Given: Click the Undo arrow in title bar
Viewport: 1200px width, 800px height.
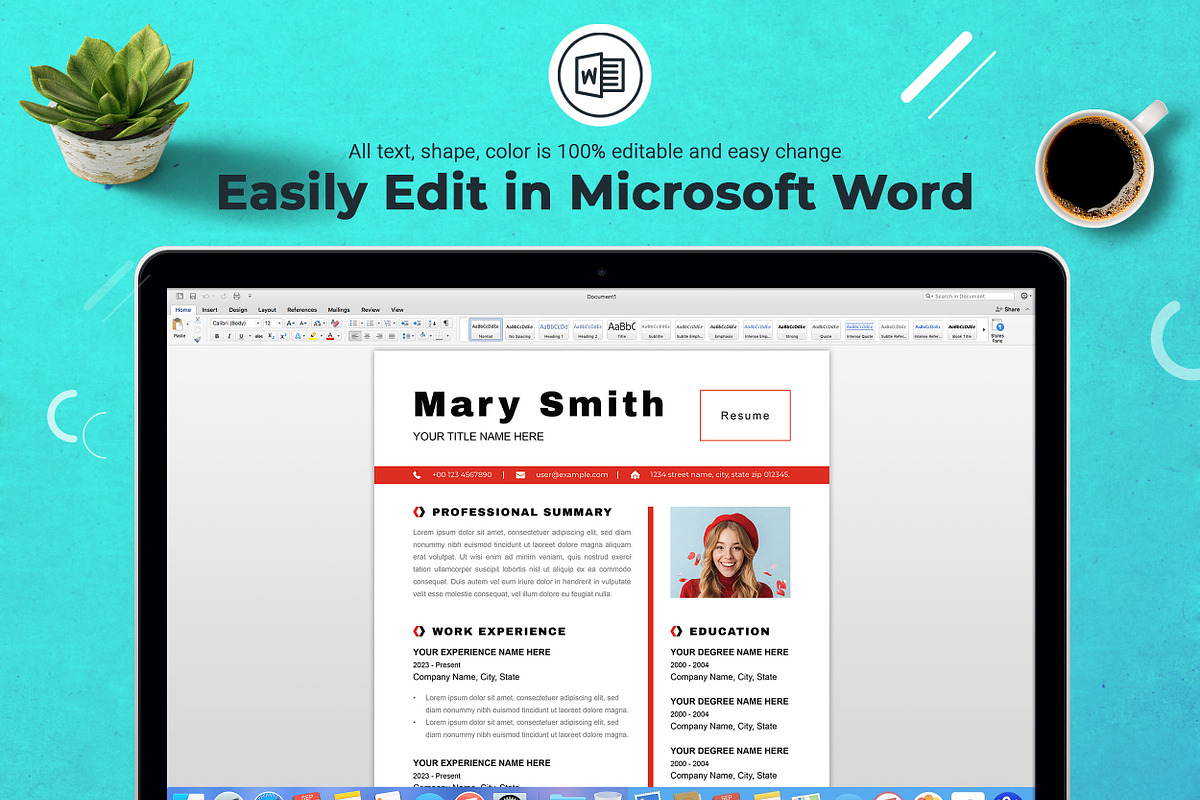Looking at the screenshot, I should click(206, 296).
